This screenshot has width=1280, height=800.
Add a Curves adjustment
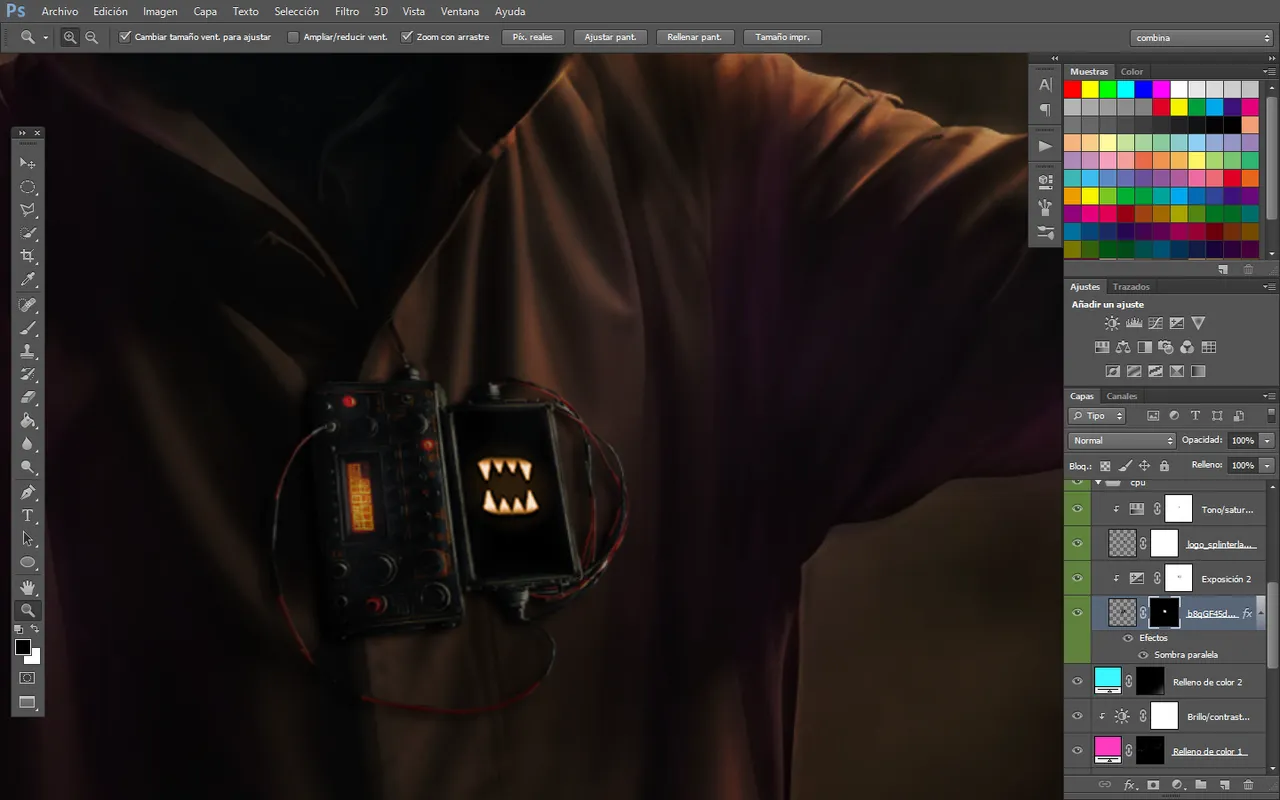pyautogui.click(x=1155, y=323)
